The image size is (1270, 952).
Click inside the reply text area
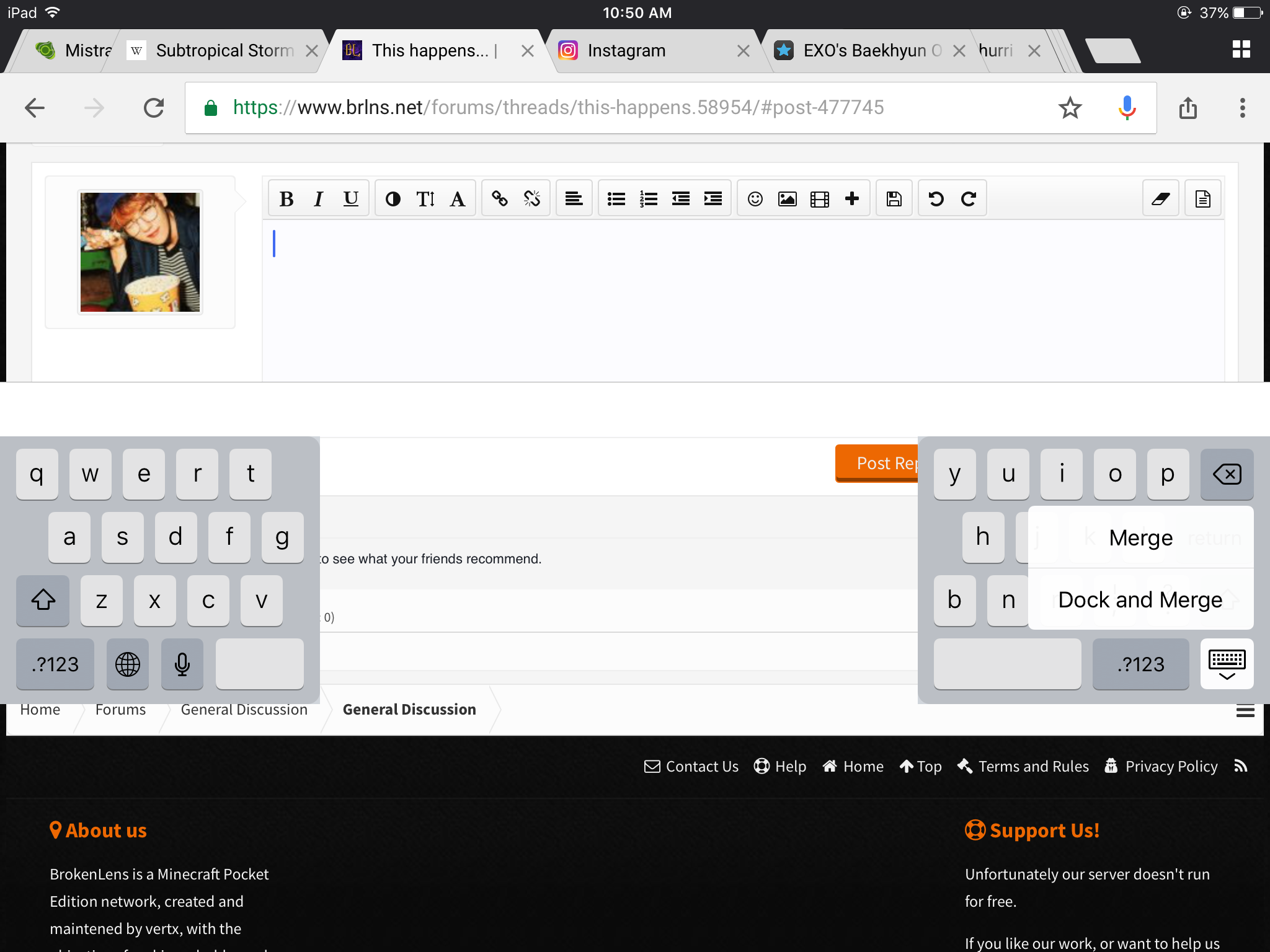click(743, 300)
